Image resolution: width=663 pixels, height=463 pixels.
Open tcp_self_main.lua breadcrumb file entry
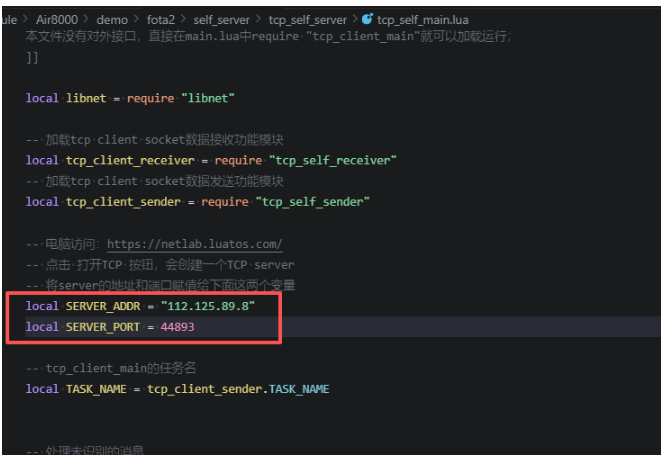pyautogui.click(x=422, y=20)
